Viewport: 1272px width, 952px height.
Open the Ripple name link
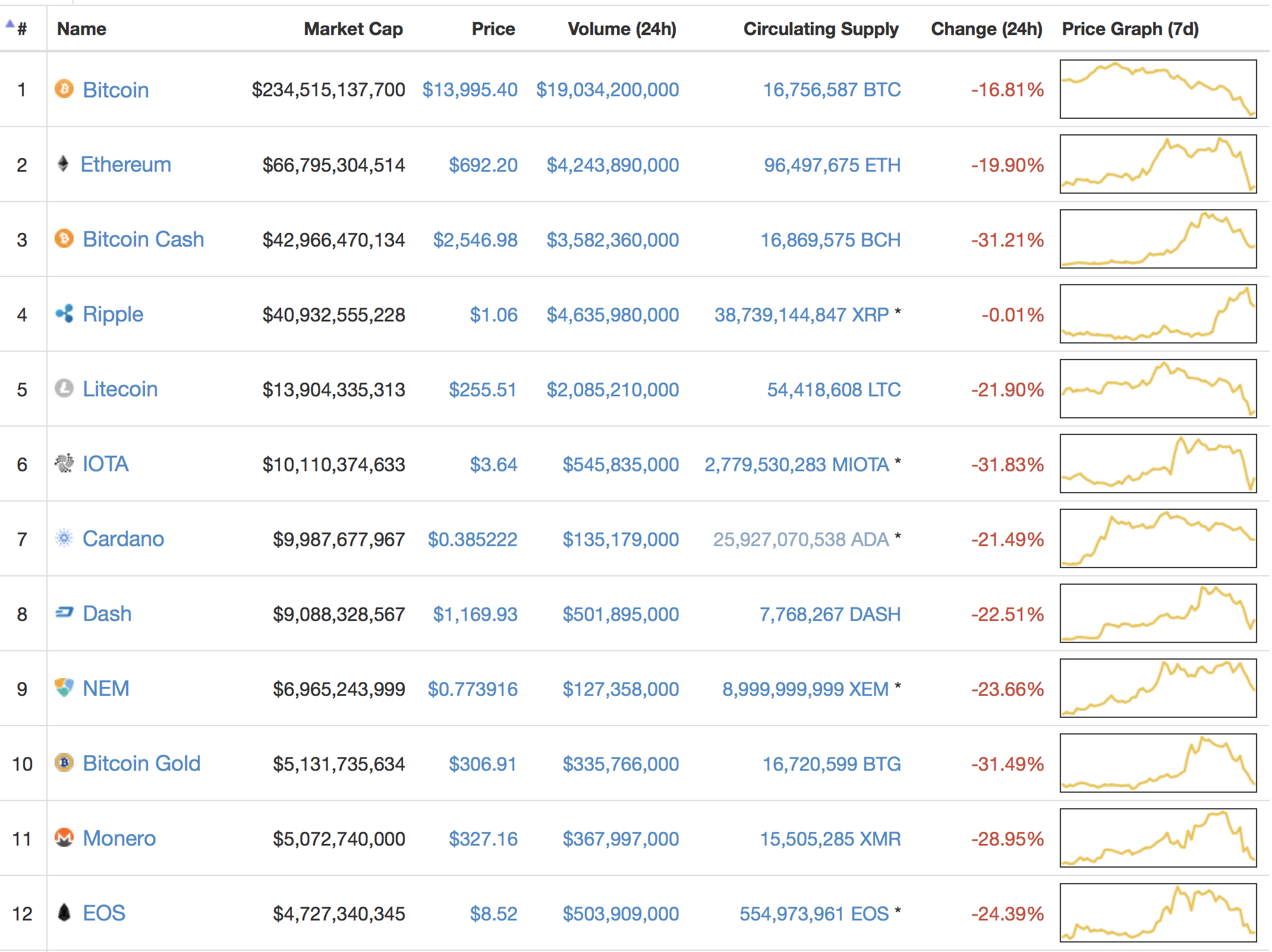[113, 314]
